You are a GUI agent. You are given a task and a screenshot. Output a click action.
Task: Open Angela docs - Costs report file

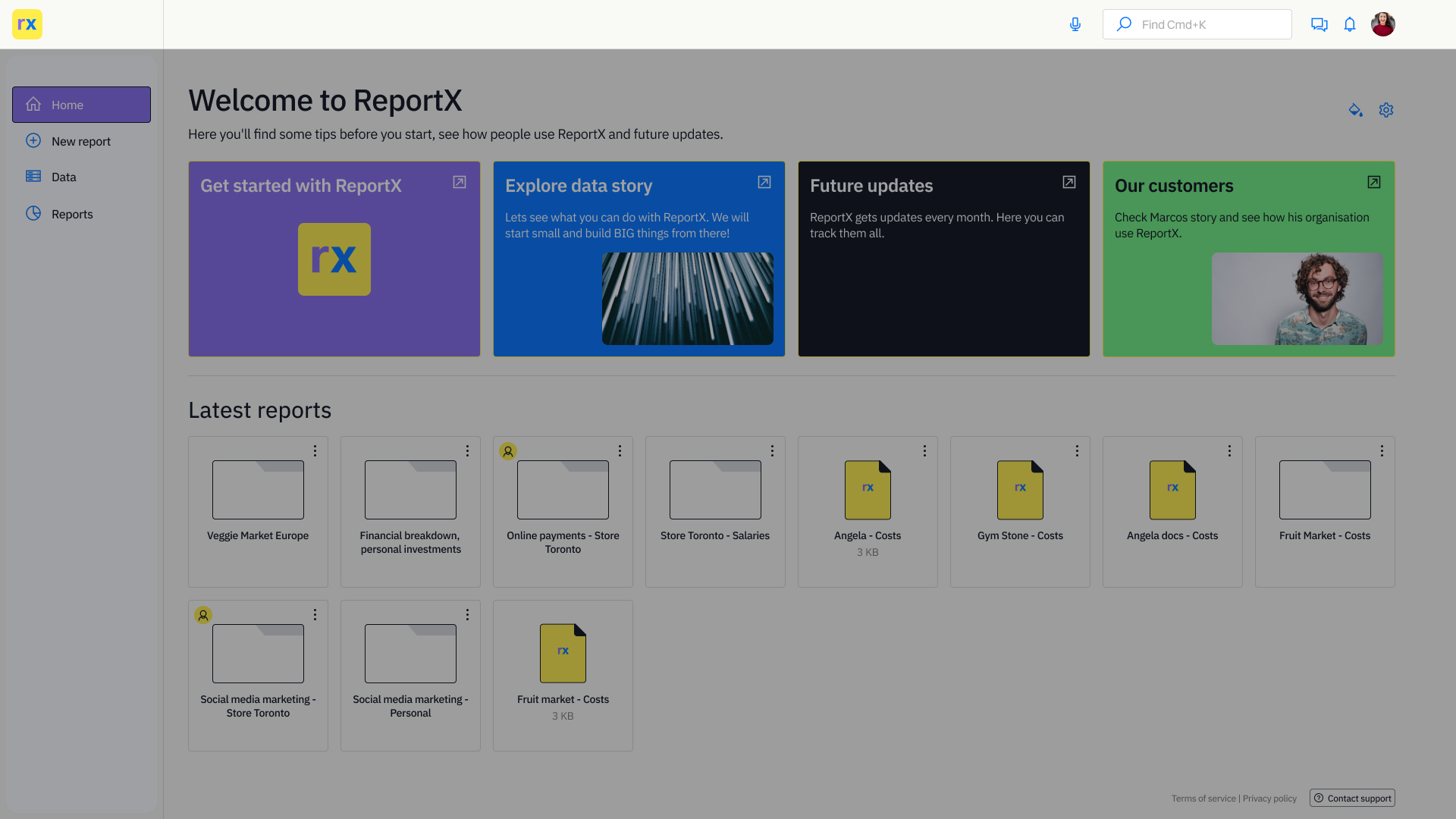click(x=1172, y=490)
